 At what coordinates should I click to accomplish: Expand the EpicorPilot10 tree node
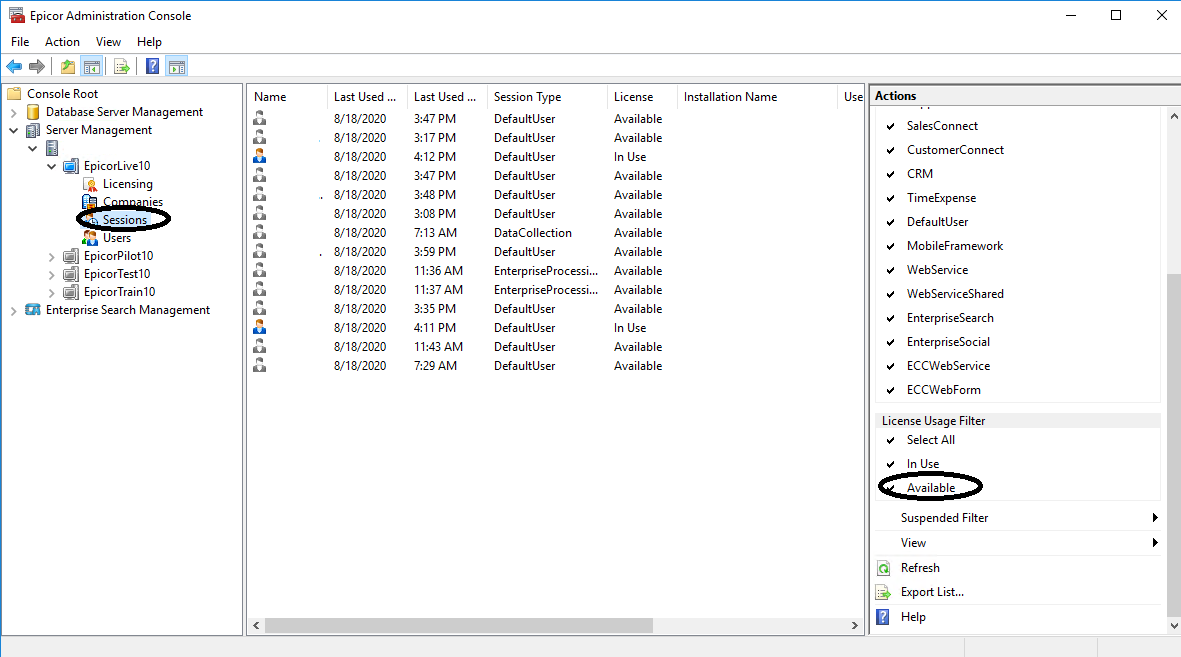pos(51,255)
